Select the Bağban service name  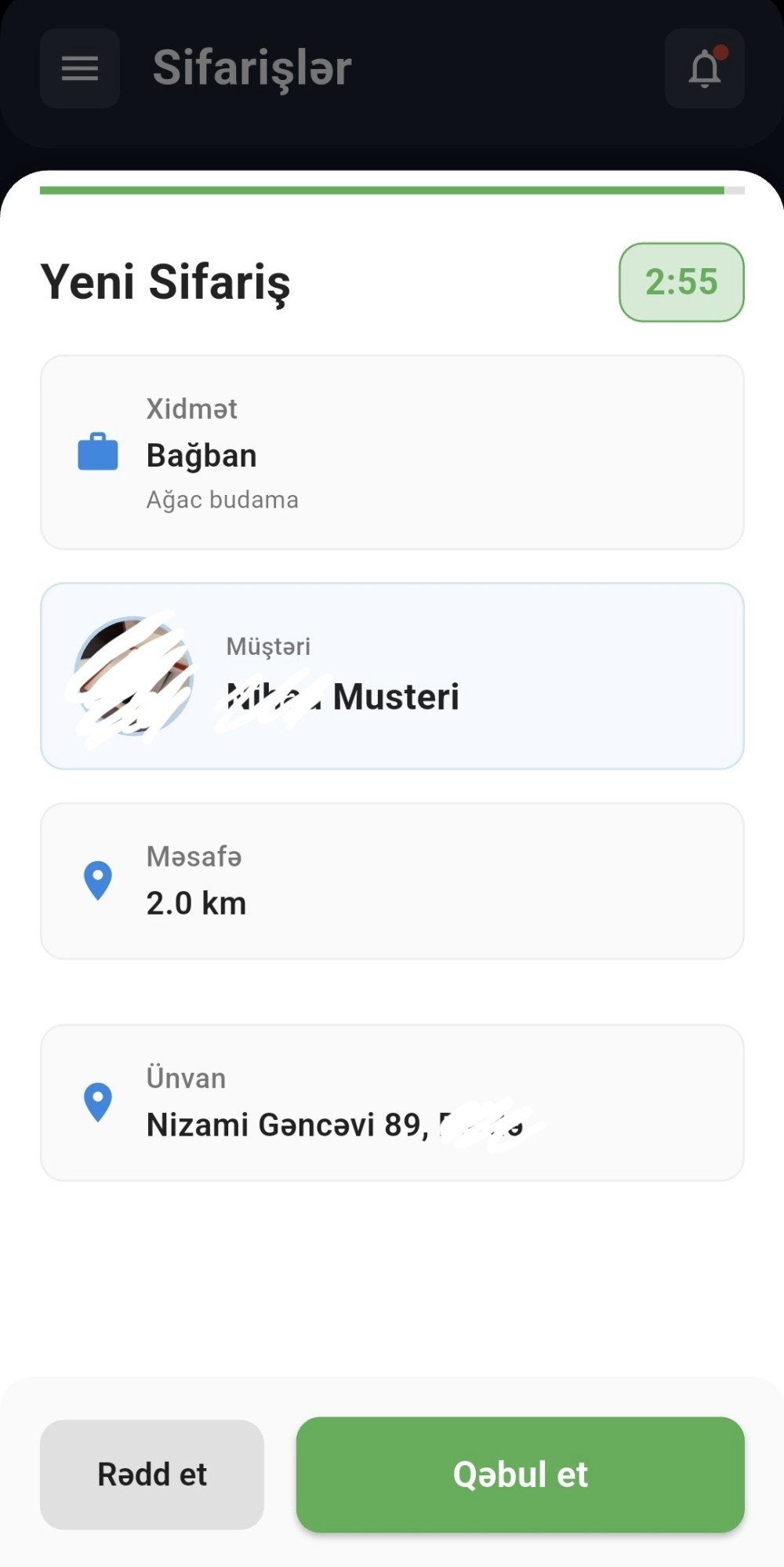201,456
